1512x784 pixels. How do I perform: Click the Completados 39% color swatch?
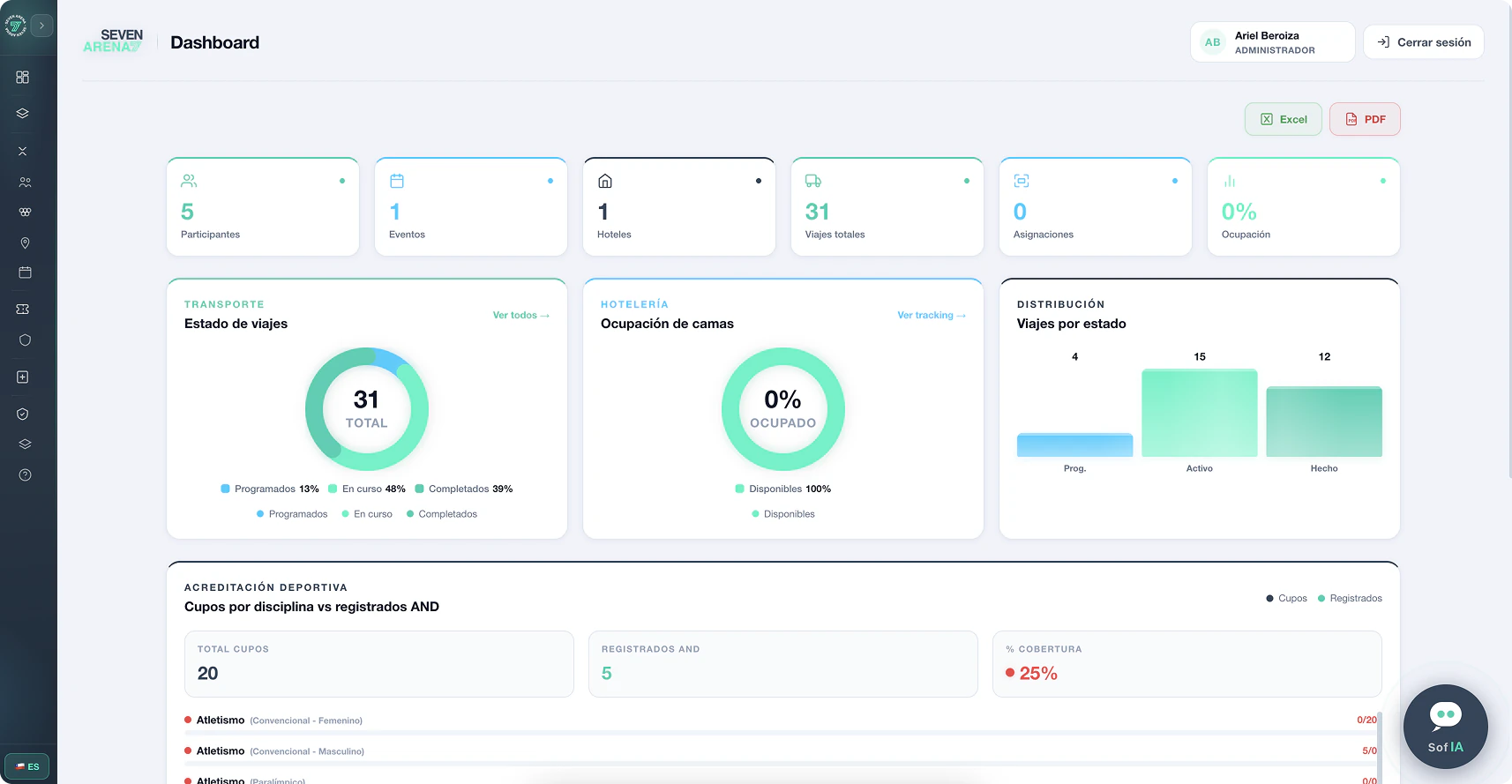pos(419,489)
